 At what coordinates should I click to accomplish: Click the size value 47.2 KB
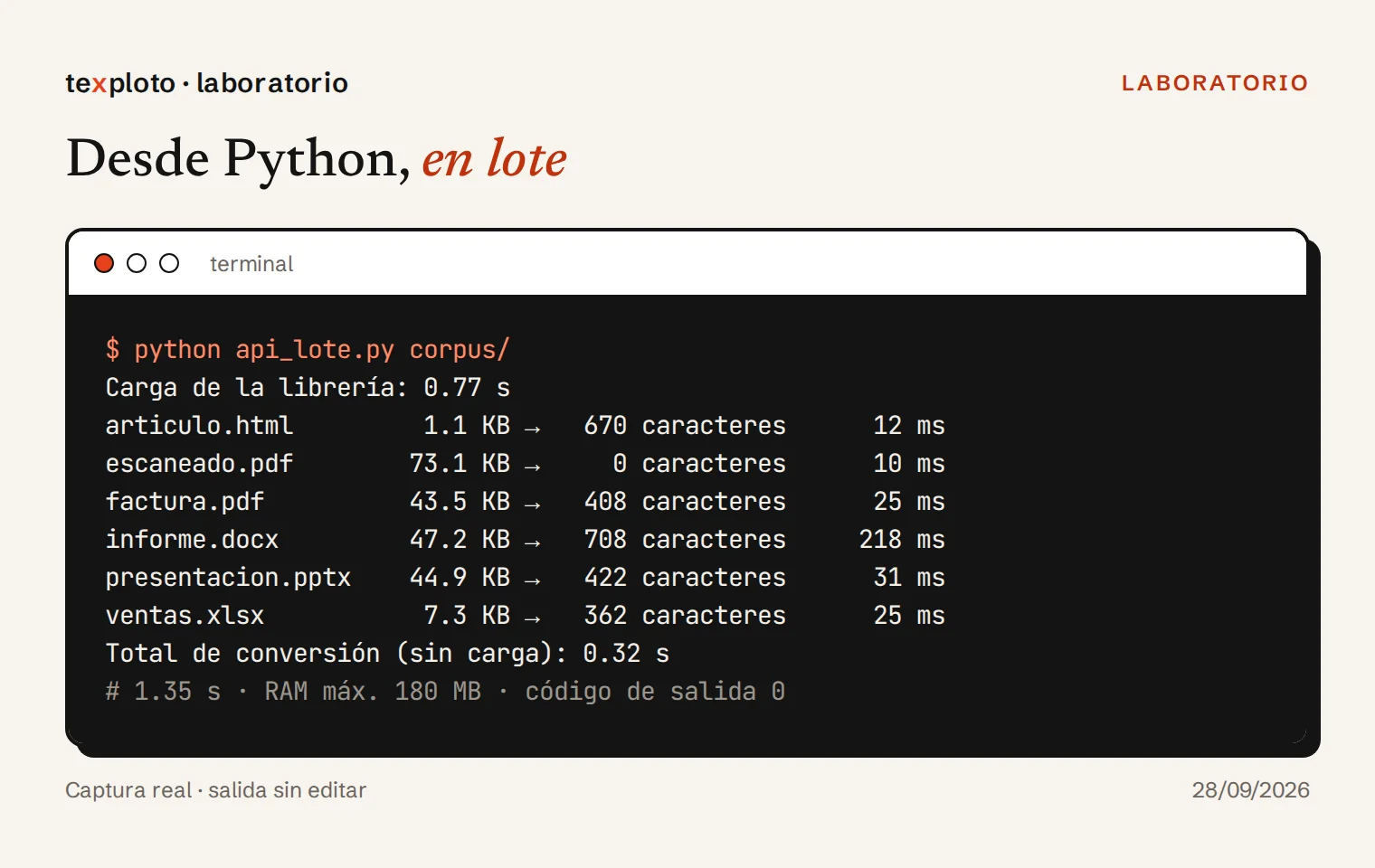click(x=460, y=540)
